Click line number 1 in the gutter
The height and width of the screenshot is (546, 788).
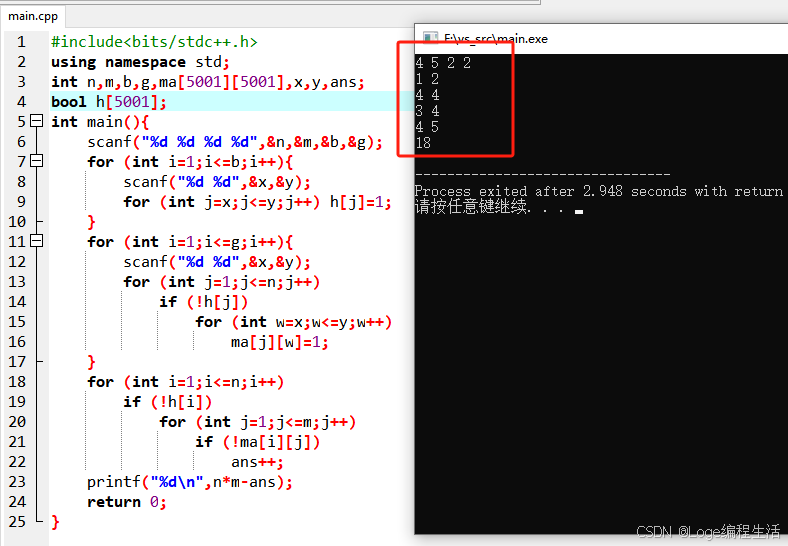(x=21, y=41)
